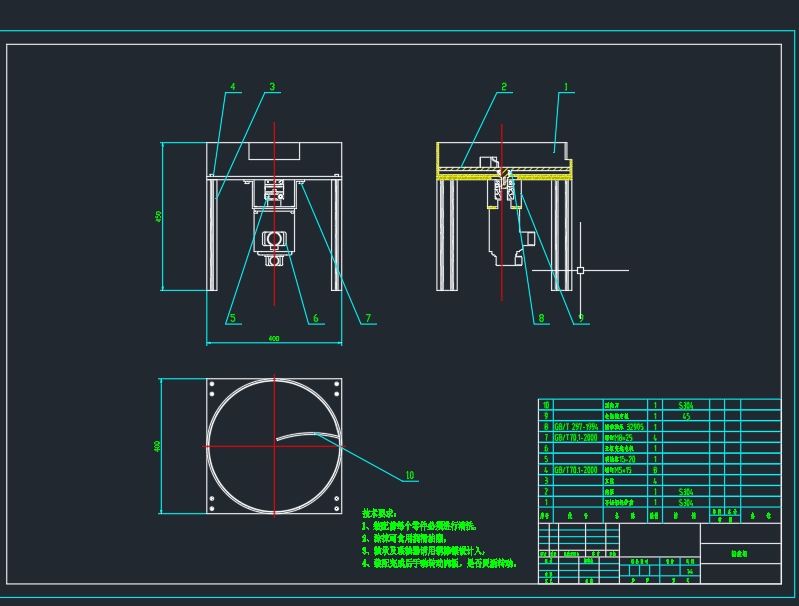Click the sequence number '10' cell in parts list

(546, 405)
